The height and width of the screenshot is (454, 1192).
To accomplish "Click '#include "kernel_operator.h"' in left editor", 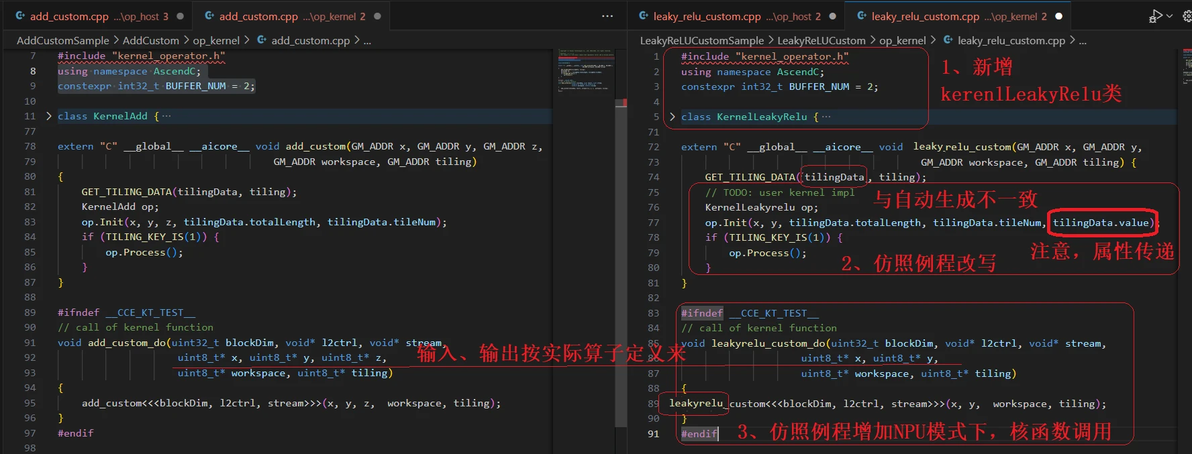I will pyautogui.click(x=141, y=56).
